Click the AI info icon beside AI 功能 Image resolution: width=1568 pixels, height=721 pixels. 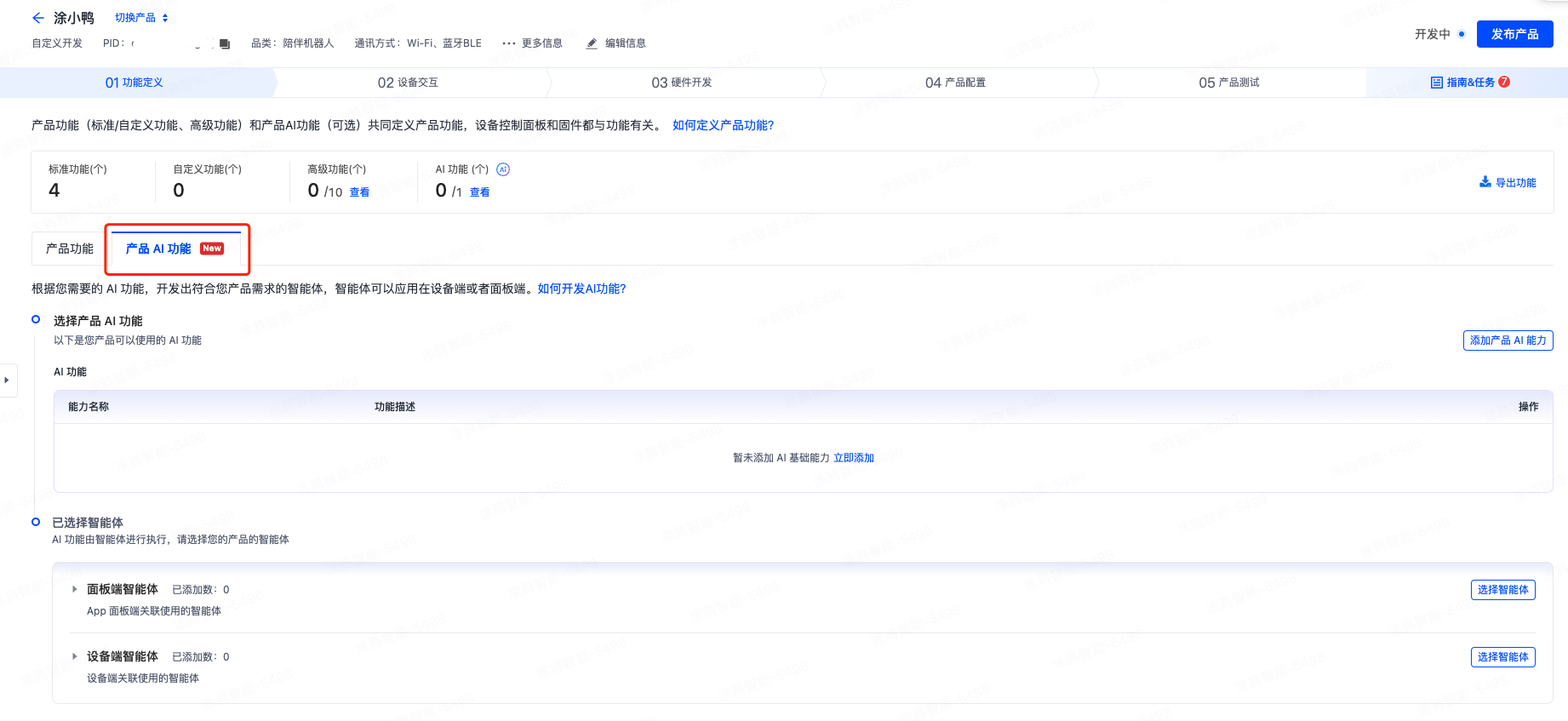[503, 169]
